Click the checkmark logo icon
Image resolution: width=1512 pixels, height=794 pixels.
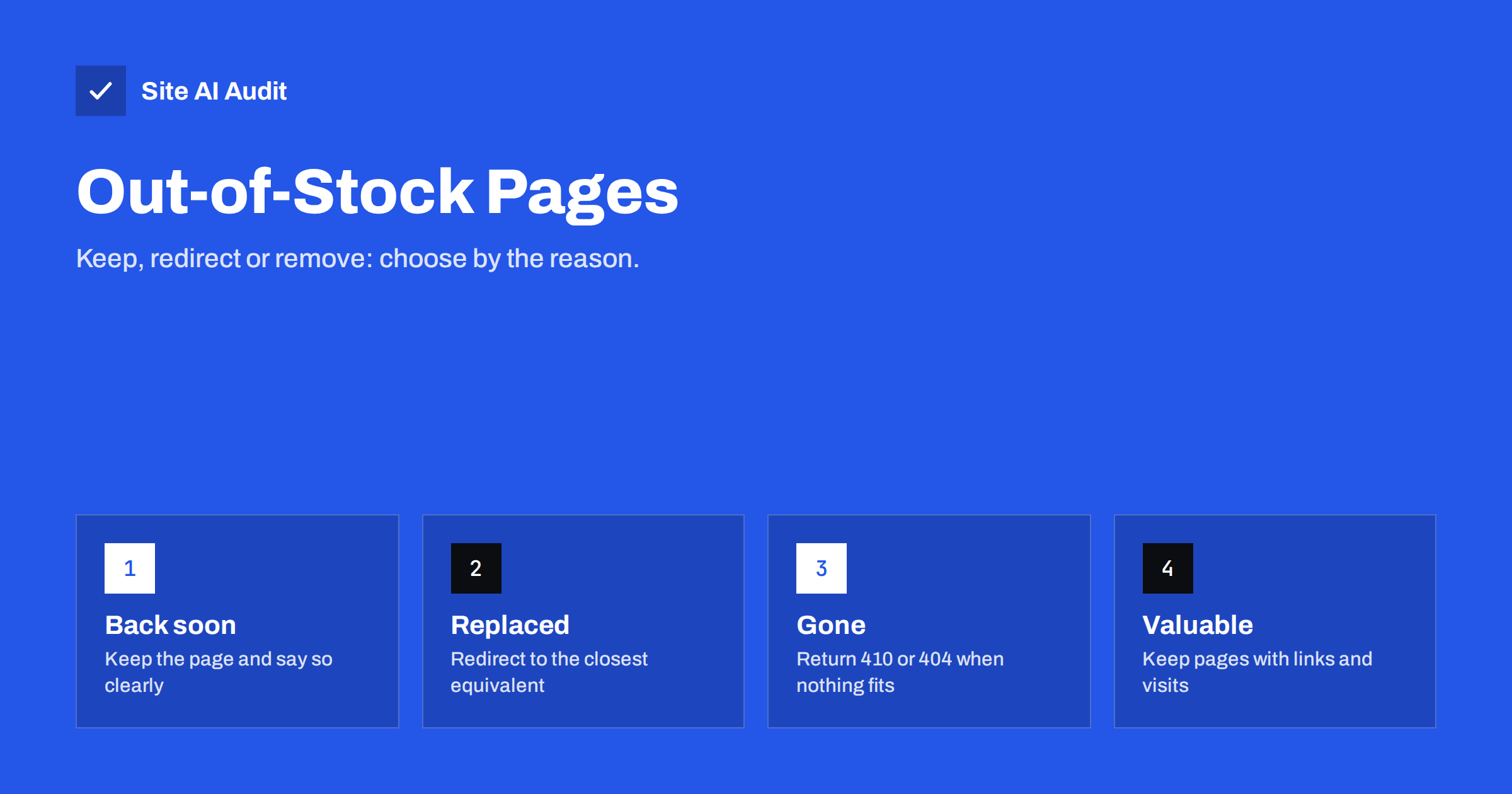pyautogui.click(x=101, y=91)
